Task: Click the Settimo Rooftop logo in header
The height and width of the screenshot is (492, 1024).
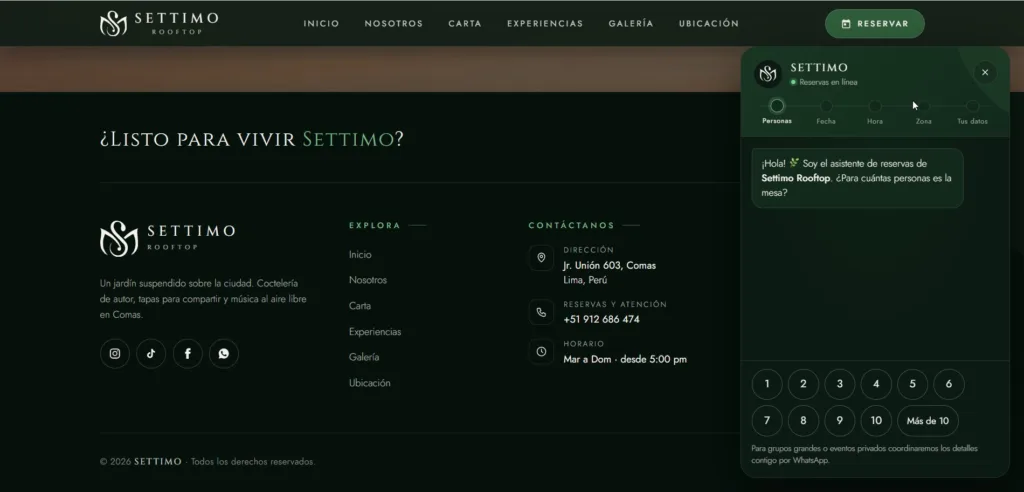Action: click(159, 24)
